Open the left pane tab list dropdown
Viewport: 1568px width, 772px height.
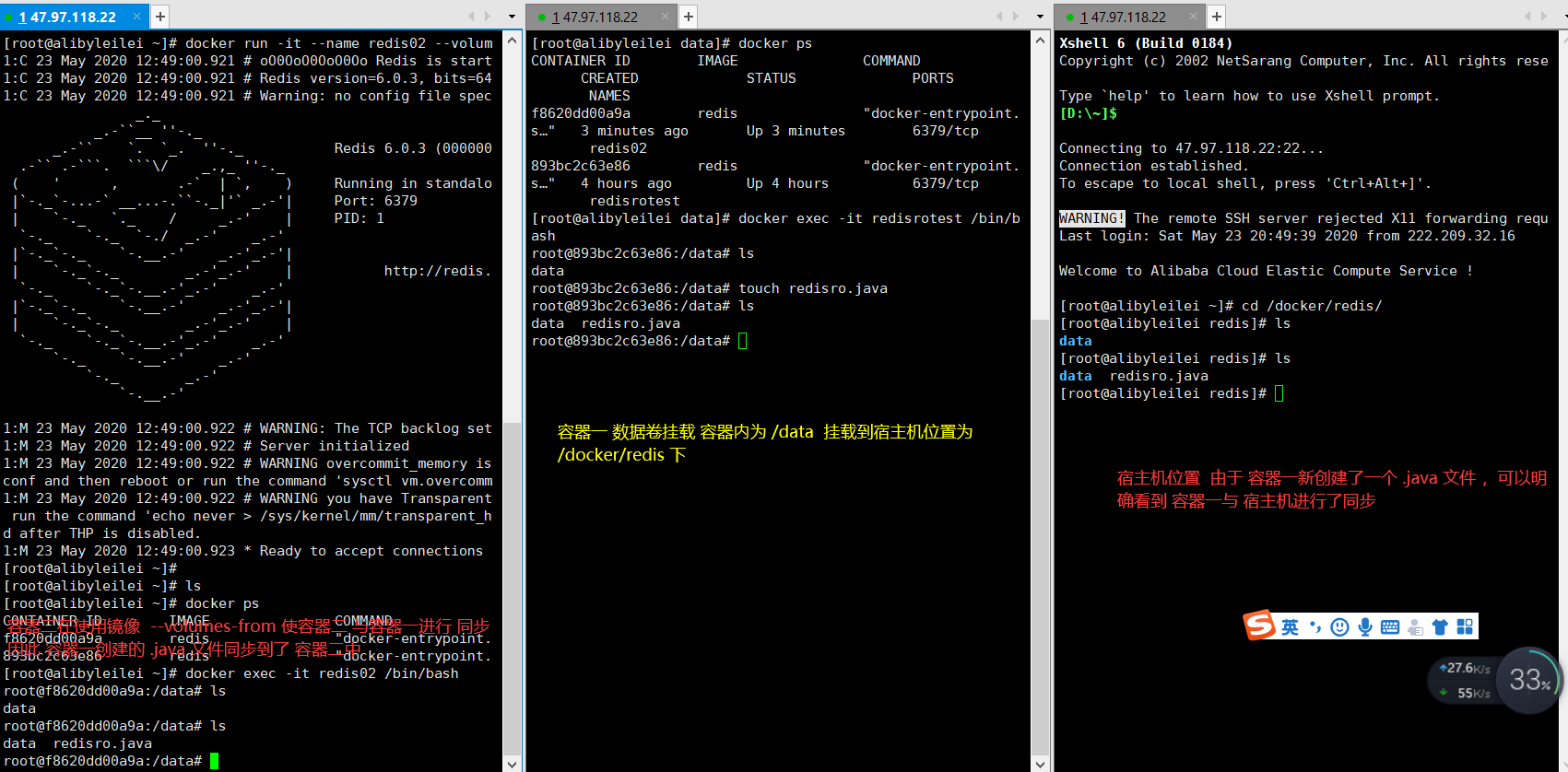click(512, 17)
